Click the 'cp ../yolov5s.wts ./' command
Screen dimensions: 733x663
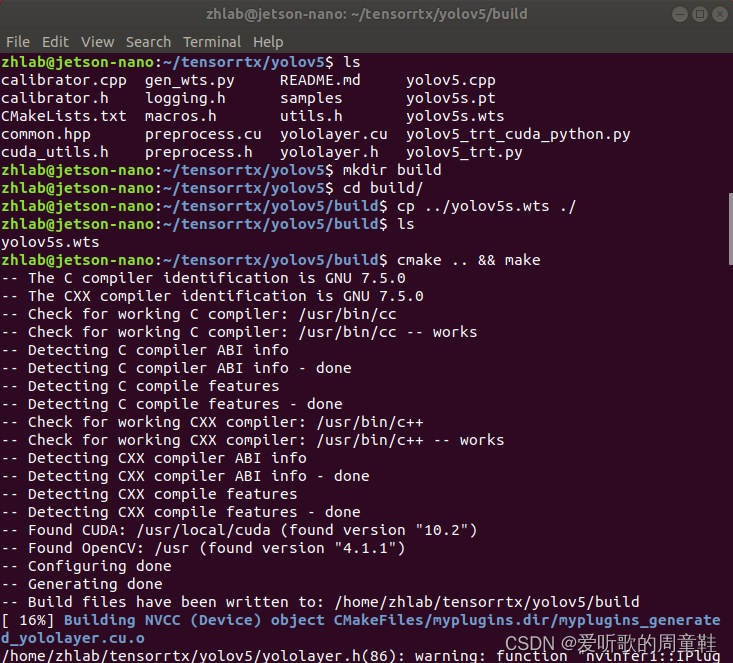click(x=487, y=206)
